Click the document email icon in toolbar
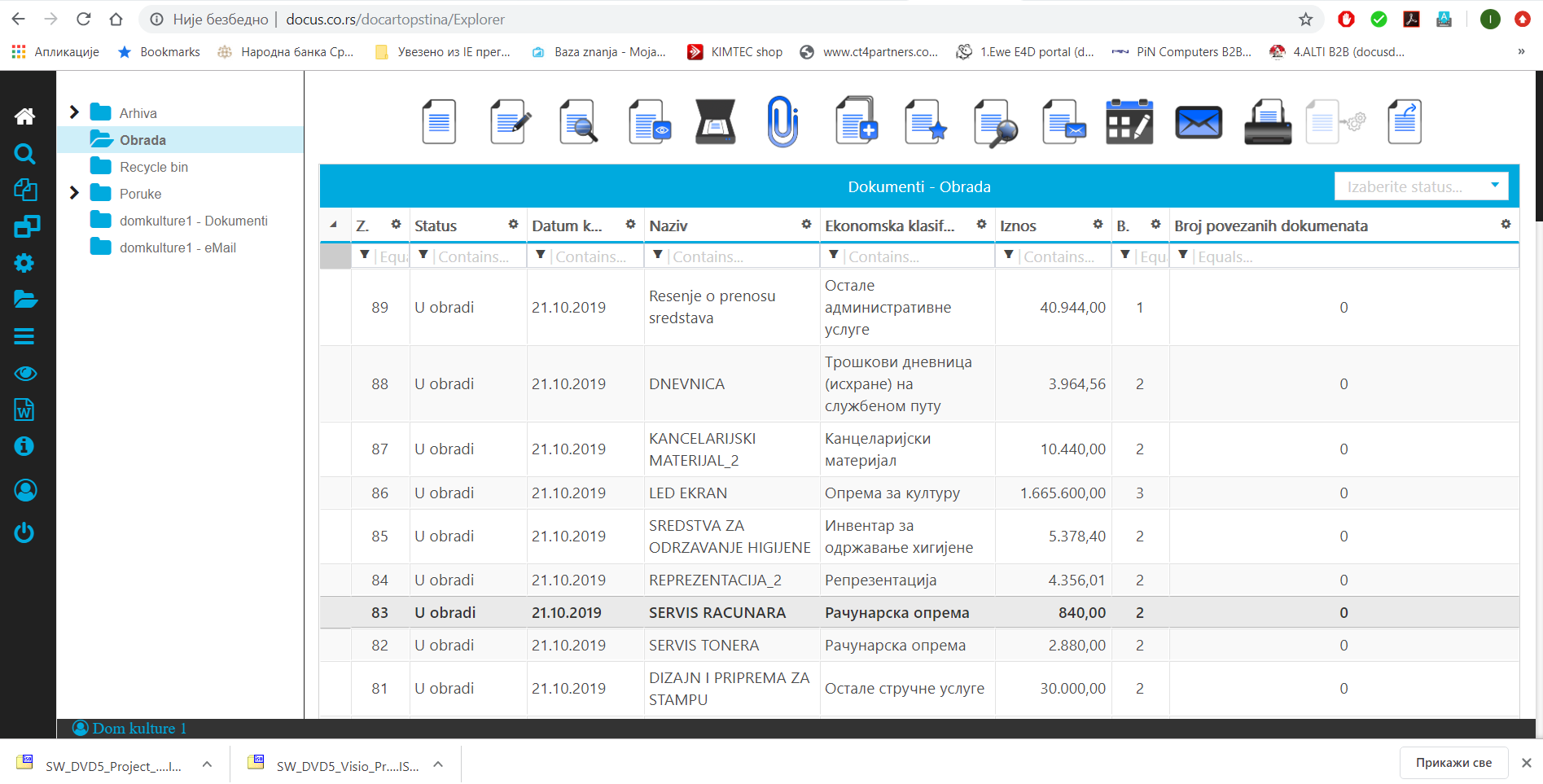 tap(1064, 122)
